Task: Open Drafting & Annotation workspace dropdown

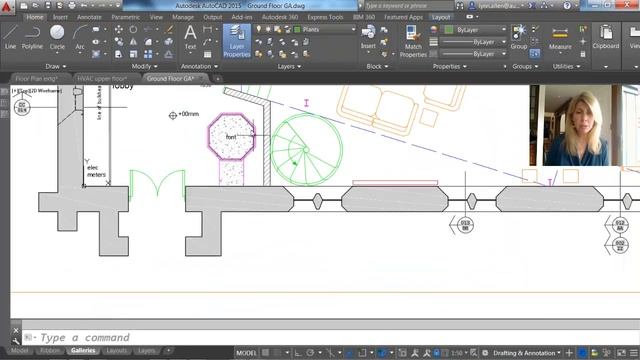Action: tap(527, 353)
